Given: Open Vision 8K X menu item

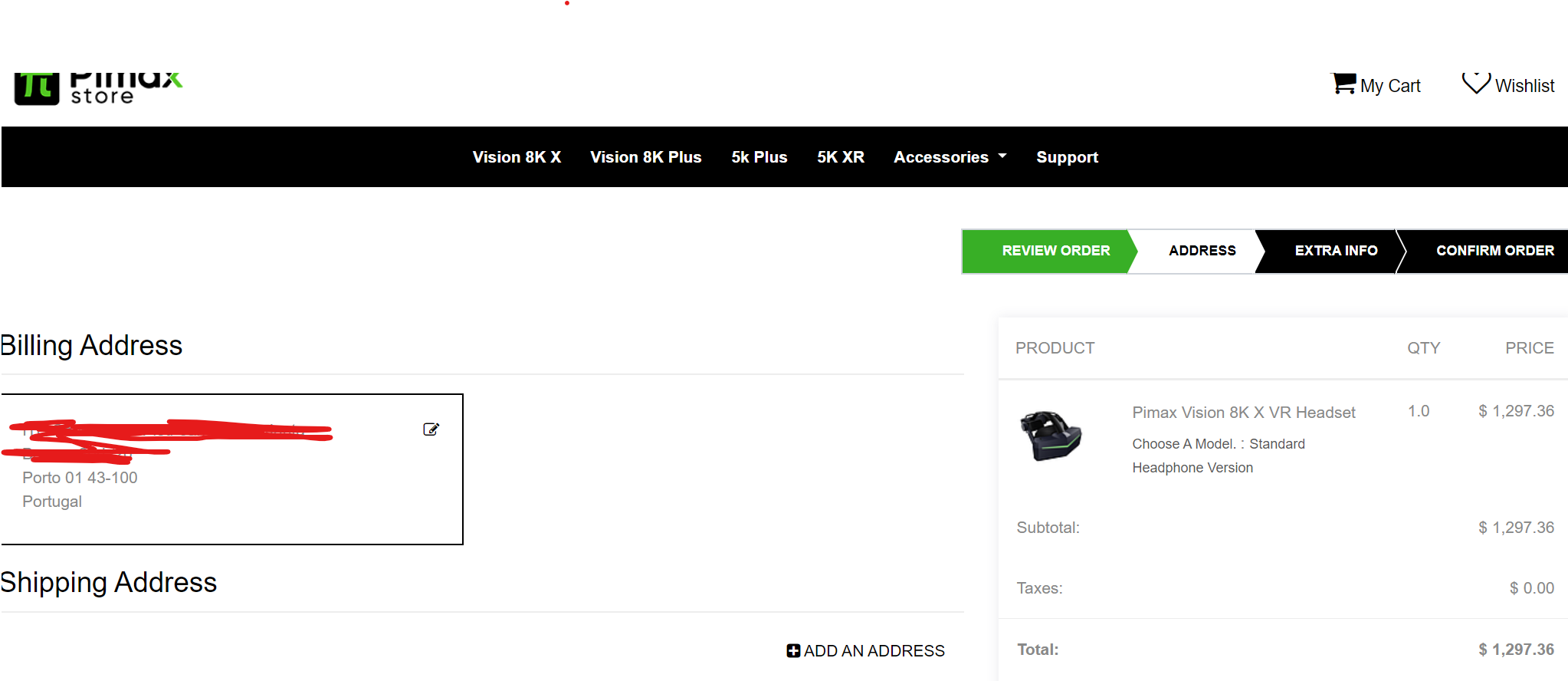Looking at the screenshot, I should pos(517,157).
